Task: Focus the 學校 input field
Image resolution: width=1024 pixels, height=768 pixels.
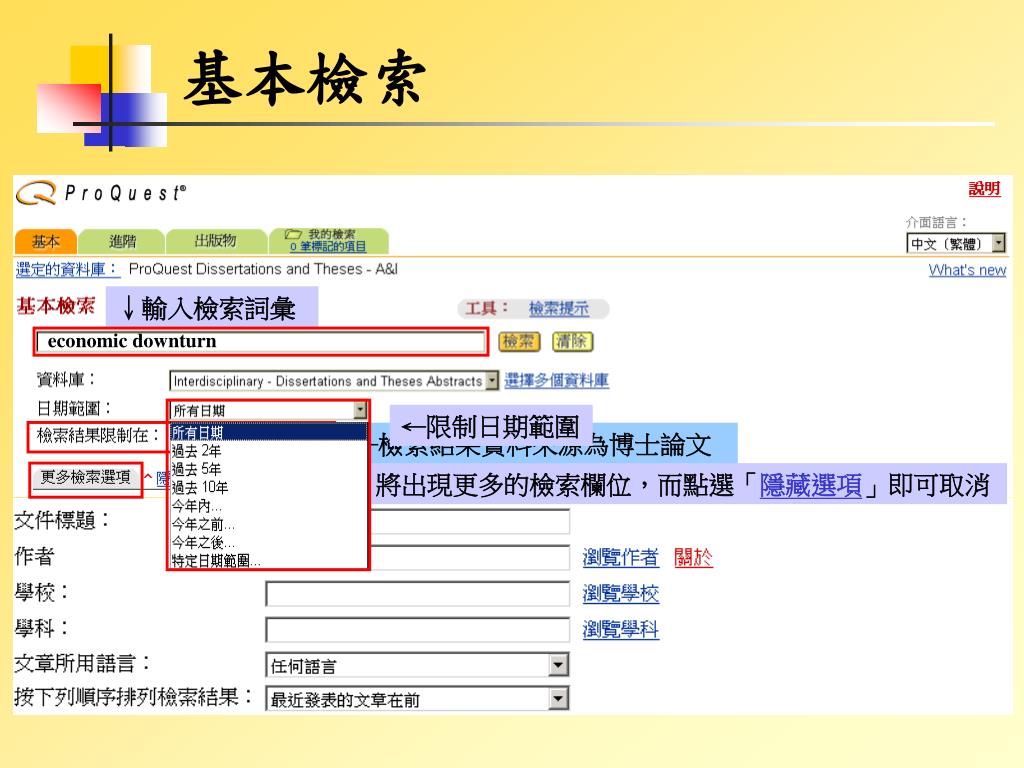Action: 417,594
